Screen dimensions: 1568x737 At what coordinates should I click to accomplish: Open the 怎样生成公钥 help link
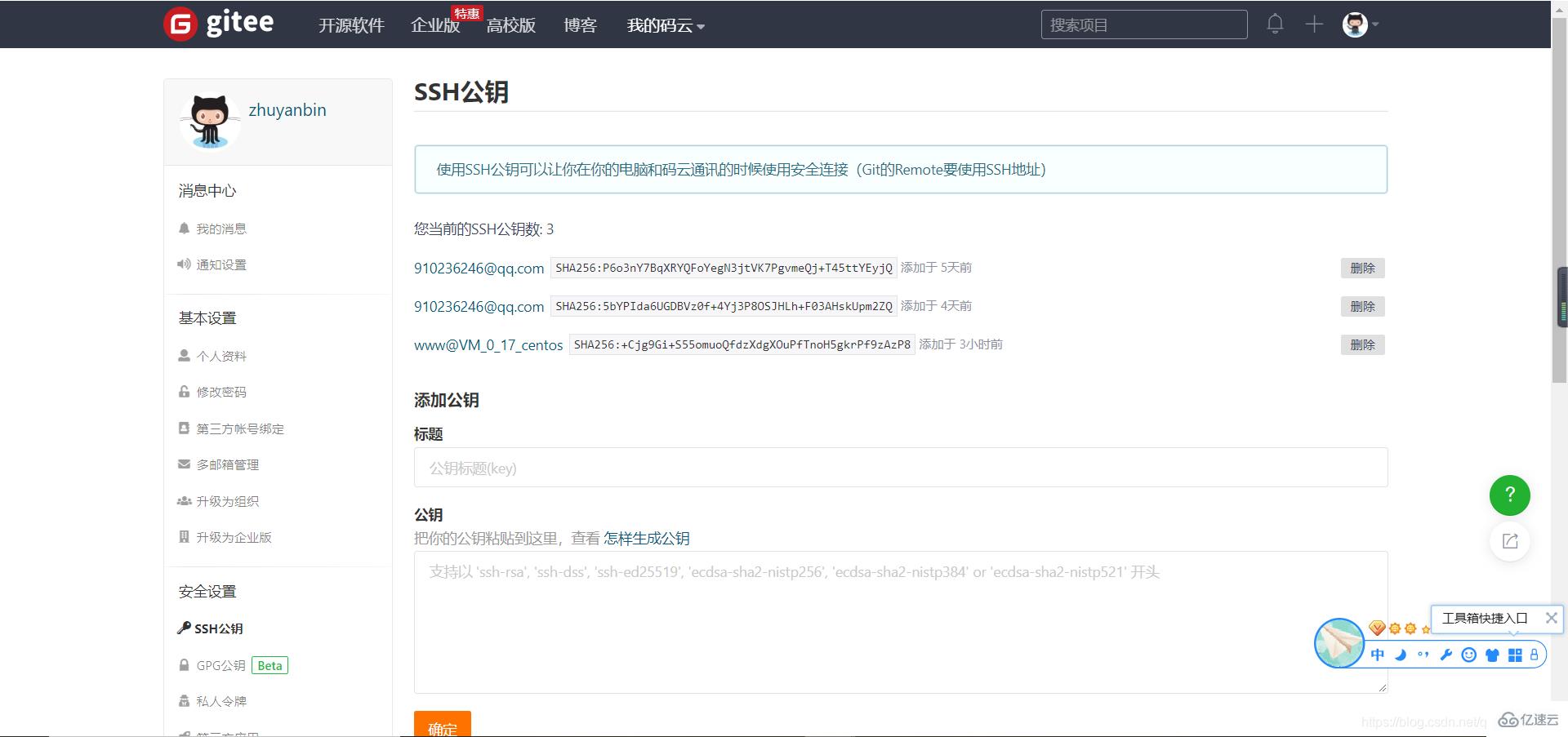(647, 539)
